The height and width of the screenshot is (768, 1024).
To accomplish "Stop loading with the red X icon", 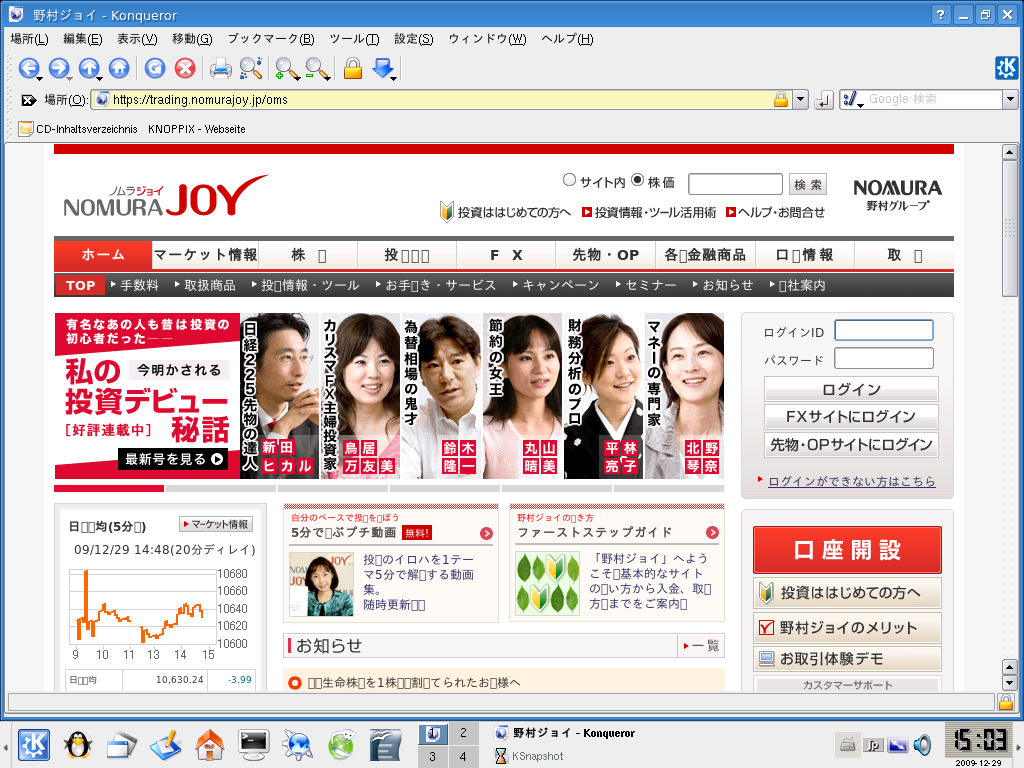I will pos(185,68).
